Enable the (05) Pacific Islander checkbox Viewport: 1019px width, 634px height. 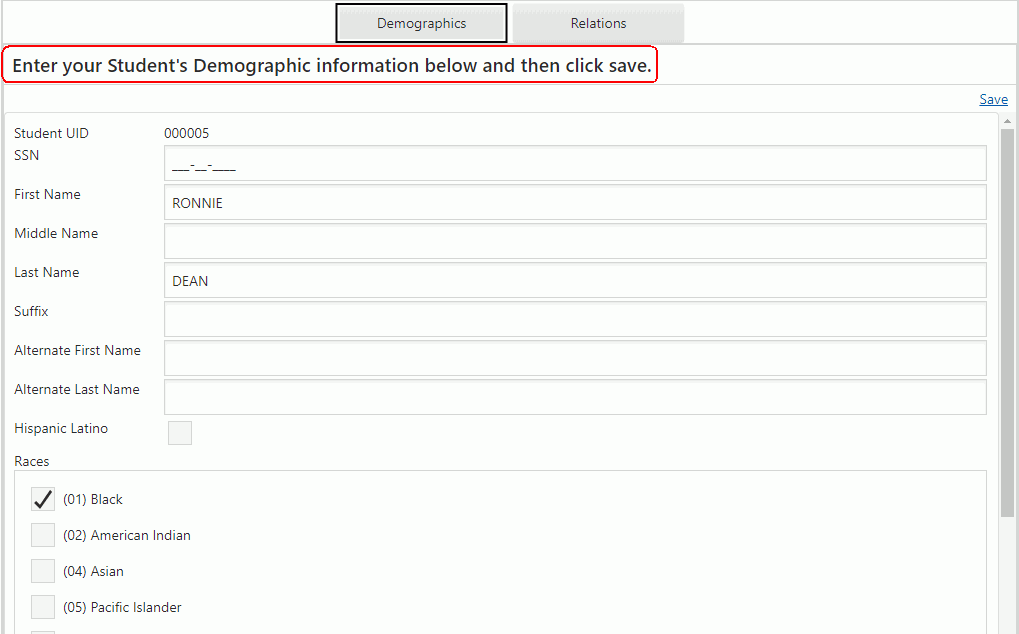coord(42,606)
